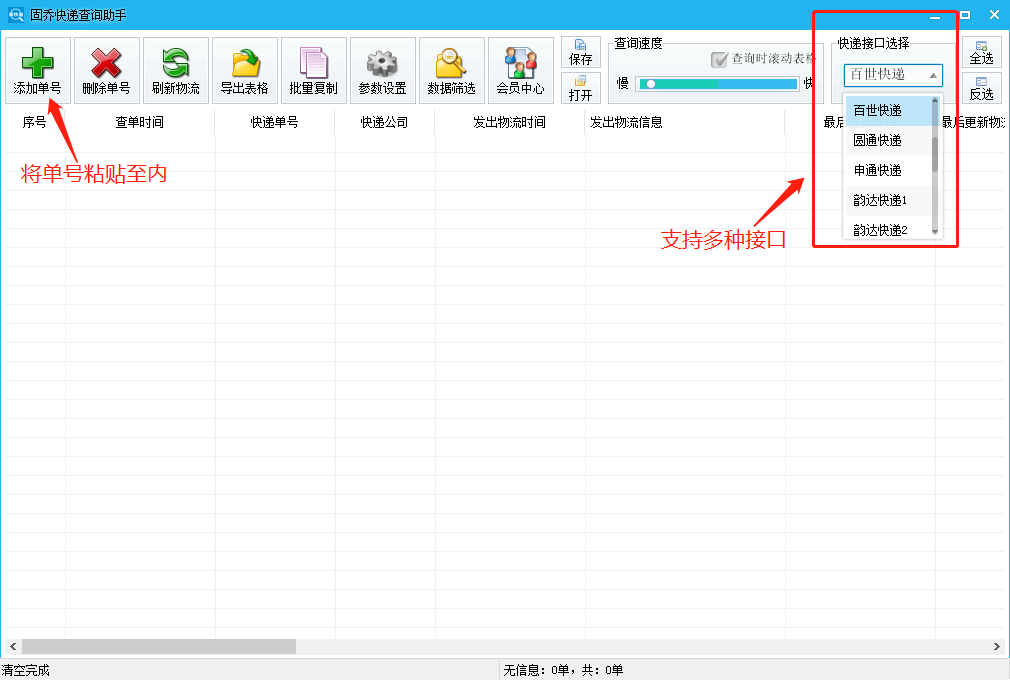Click 清空完成 status bar text
The height and width of the screenshot is (680, 1010).
point(26,670)
